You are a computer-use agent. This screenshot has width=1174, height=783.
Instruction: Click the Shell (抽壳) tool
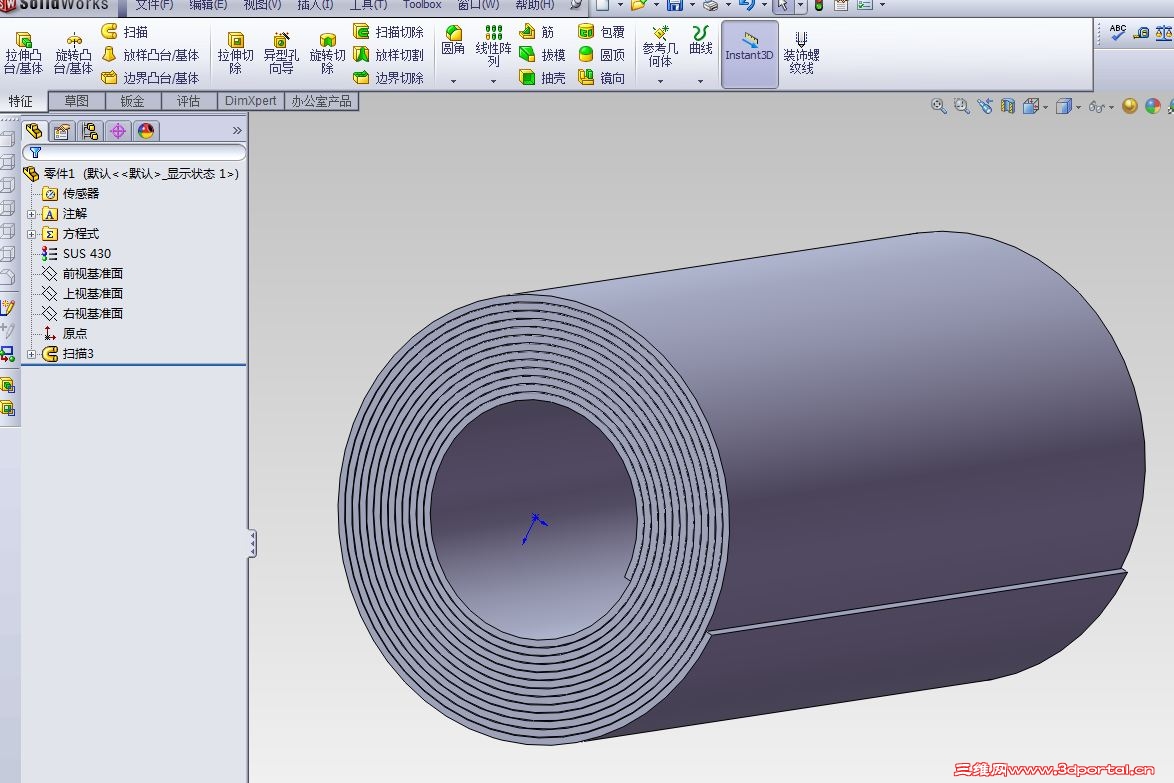[x=542, y=77]
